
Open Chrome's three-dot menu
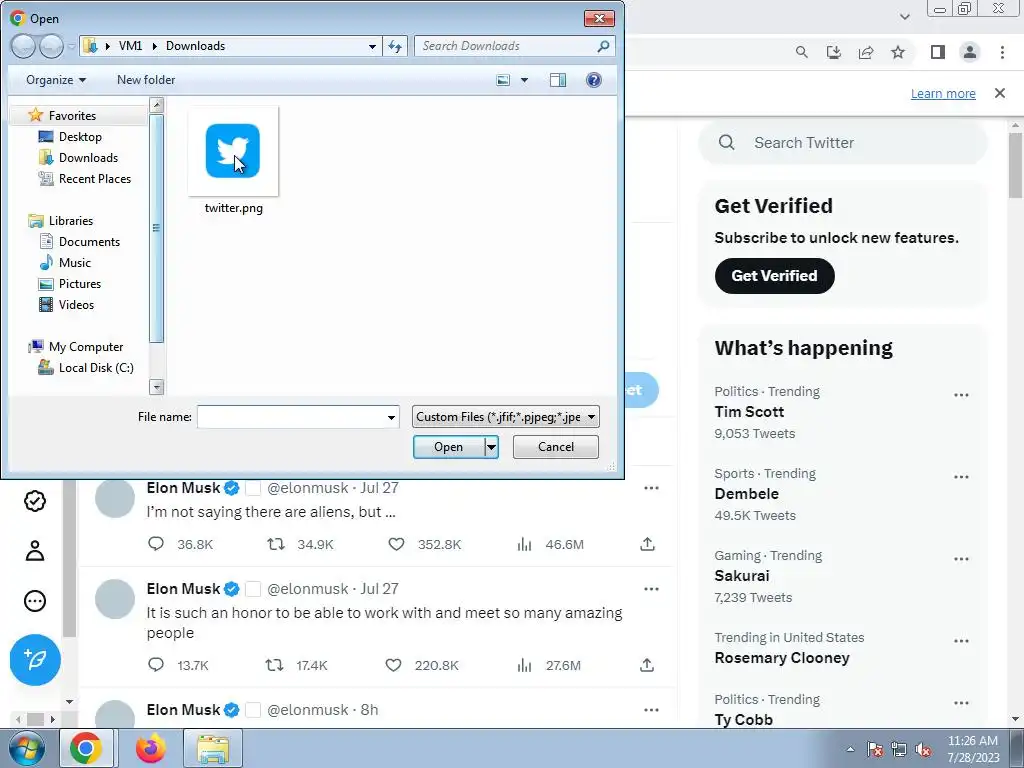pos(1002,52)
